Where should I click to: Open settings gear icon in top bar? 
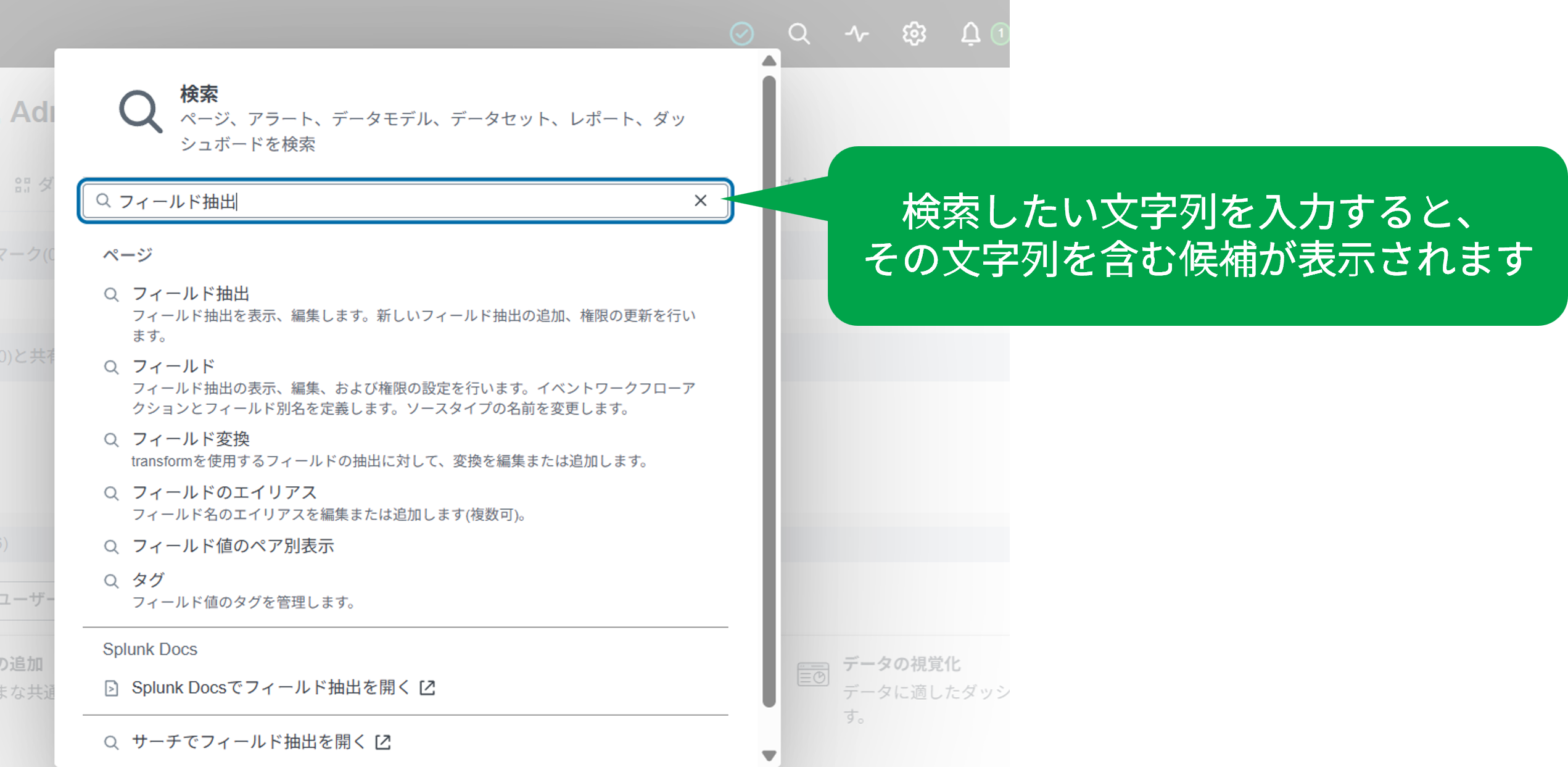(x=914, y=33)
